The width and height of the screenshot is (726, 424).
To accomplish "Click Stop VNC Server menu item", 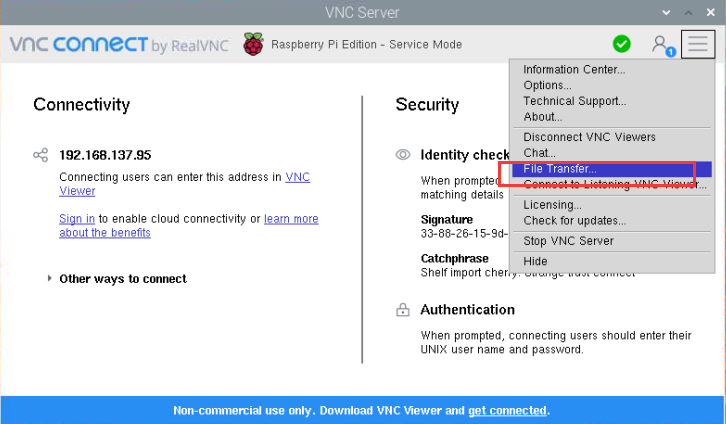I will (x=568, y=241).
